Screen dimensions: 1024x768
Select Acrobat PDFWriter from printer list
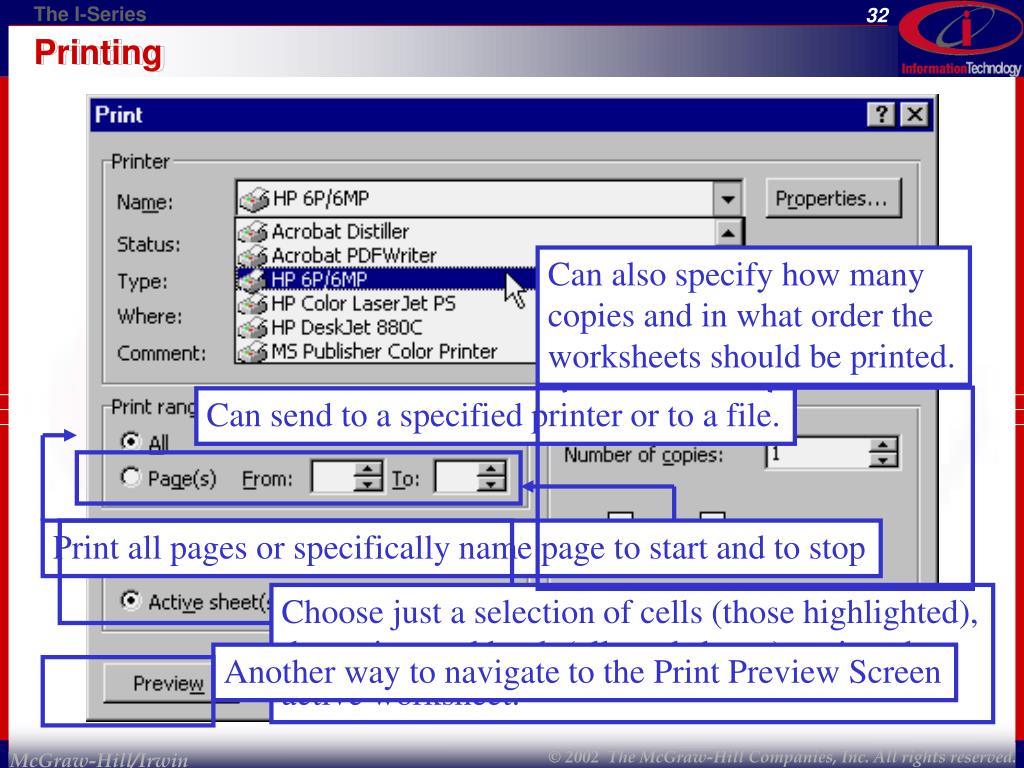coord(354,255)
